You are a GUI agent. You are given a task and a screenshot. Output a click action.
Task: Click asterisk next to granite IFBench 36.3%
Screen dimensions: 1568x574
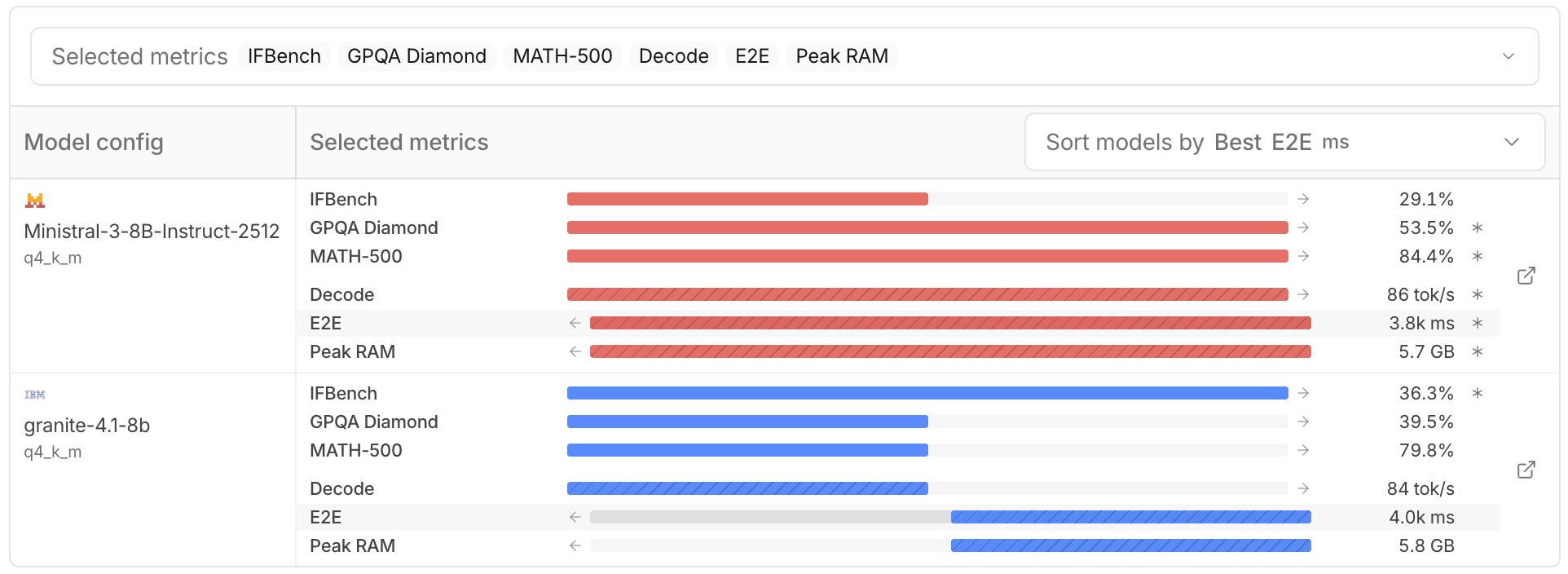coord(1477,393)
